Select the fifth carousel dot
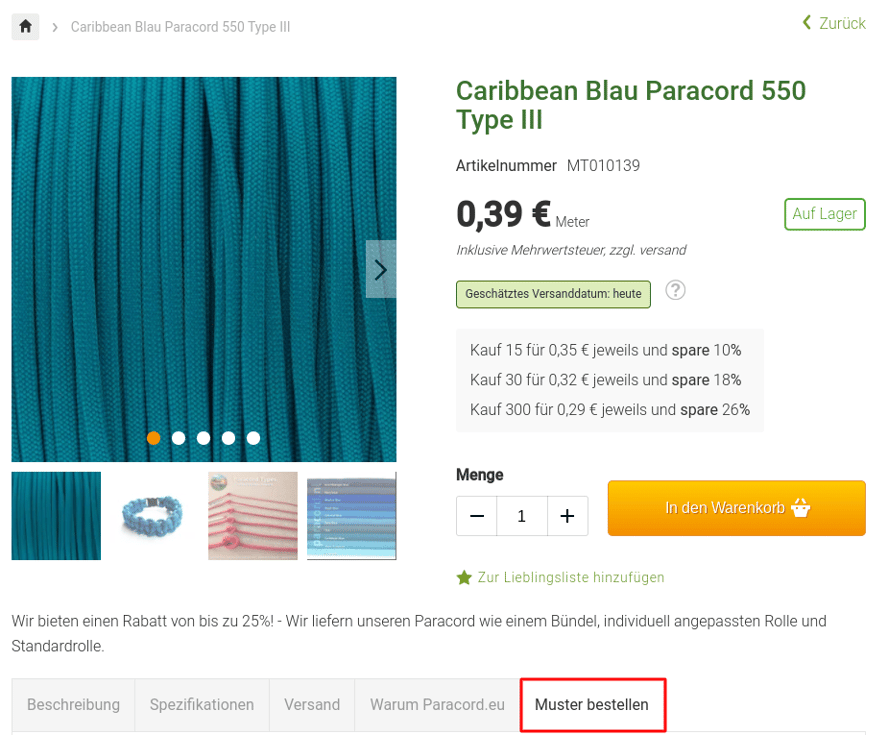This screenshot has width=888, height=735. [253, 438]
